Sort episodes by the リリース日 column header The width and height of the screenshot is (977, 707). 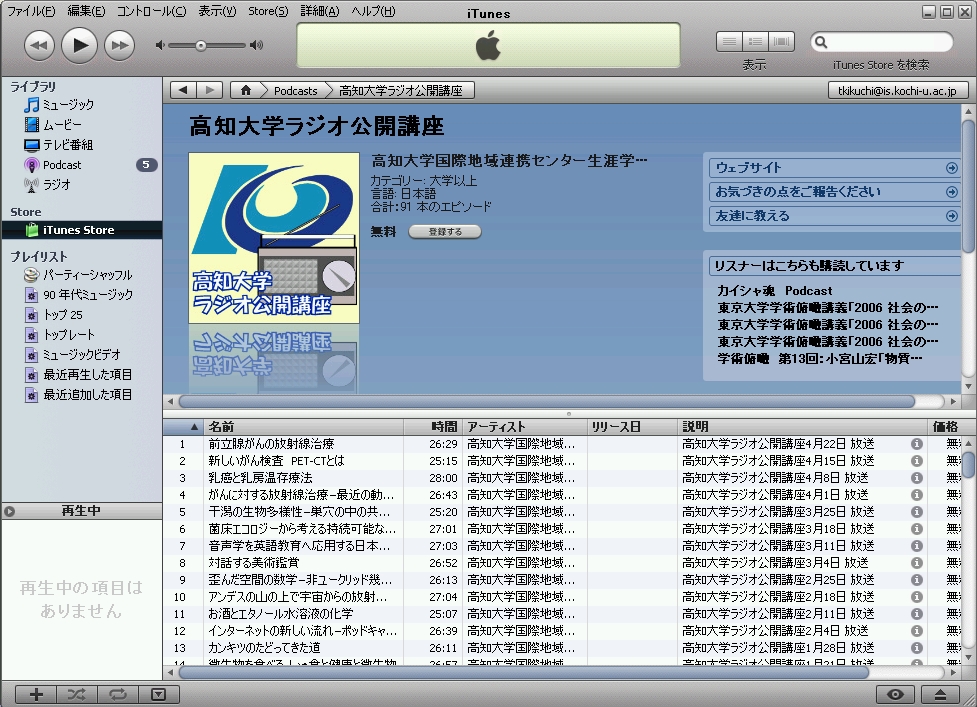pos(632,427)
